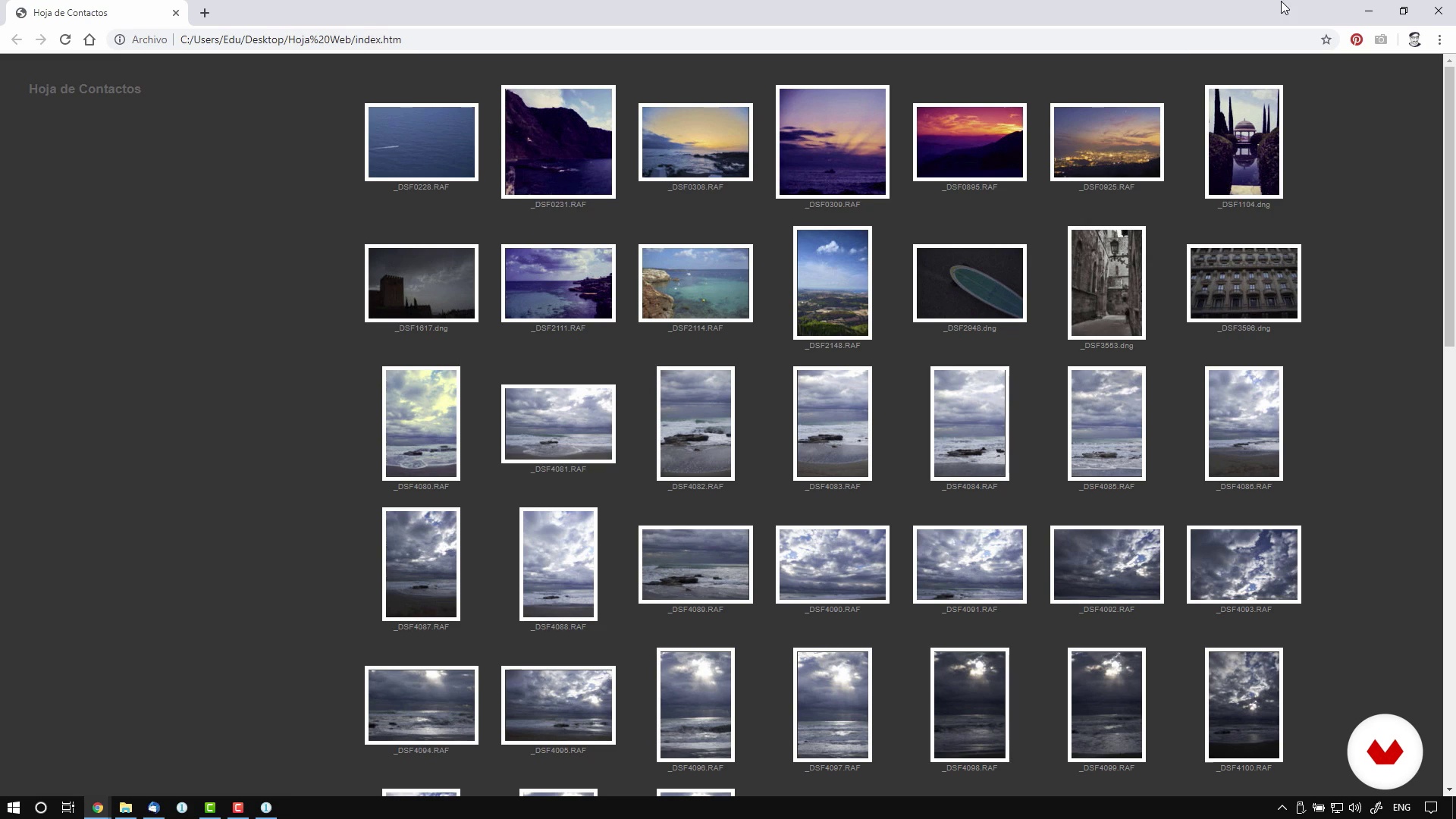Open the Windows Start menu

(13, 808)
